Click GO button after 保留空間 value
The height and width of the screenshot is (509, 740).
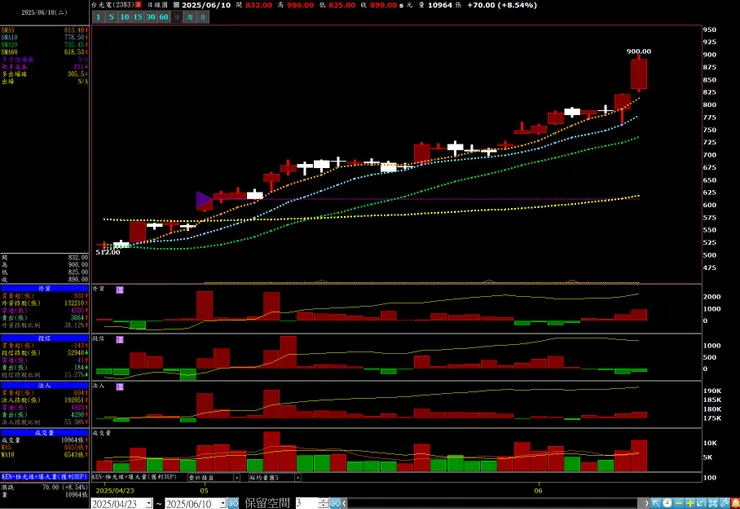(x=335, y=503)
